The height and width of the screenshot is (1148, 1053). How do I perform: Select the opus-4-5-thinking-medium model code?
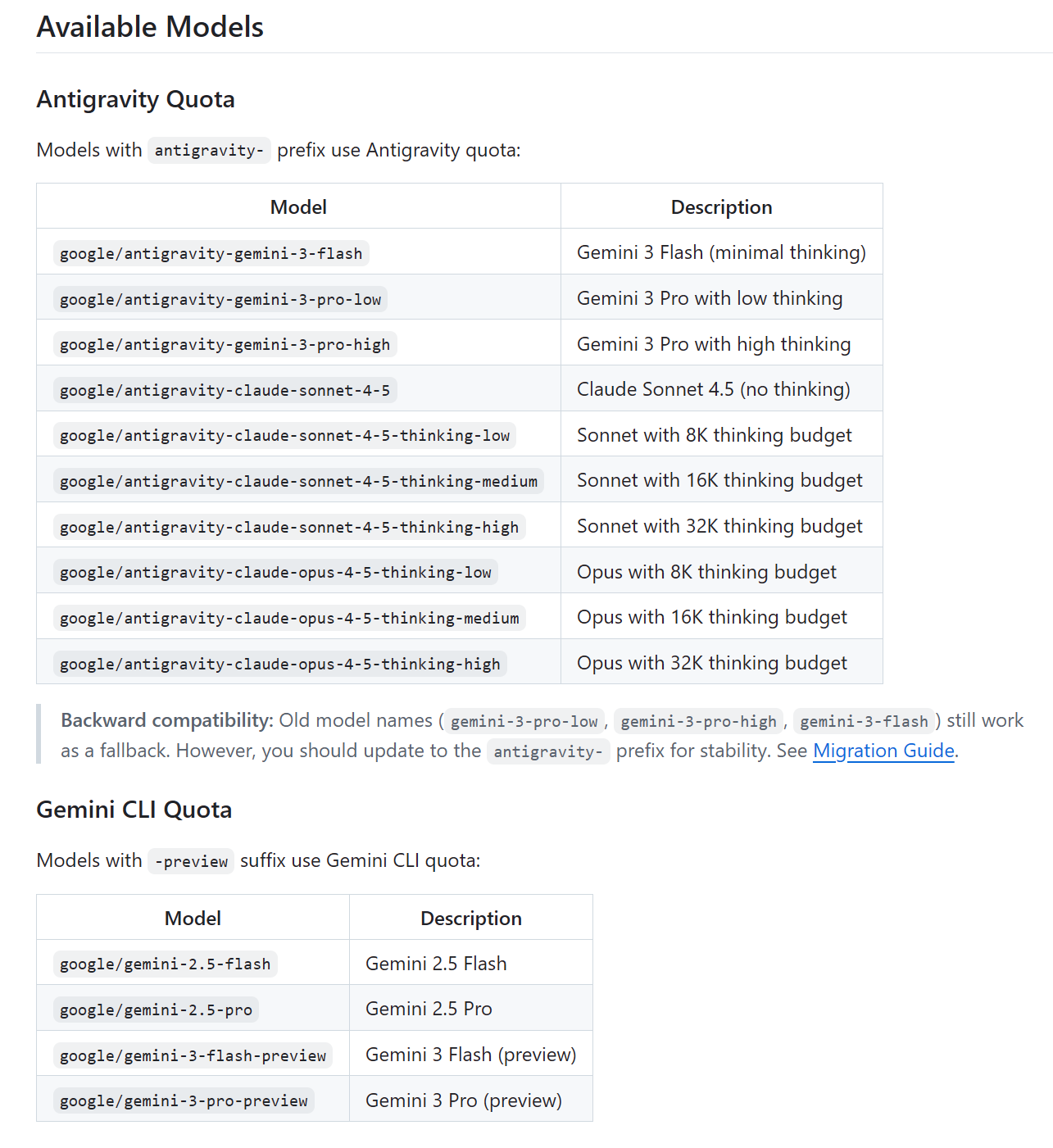(288, 618)
